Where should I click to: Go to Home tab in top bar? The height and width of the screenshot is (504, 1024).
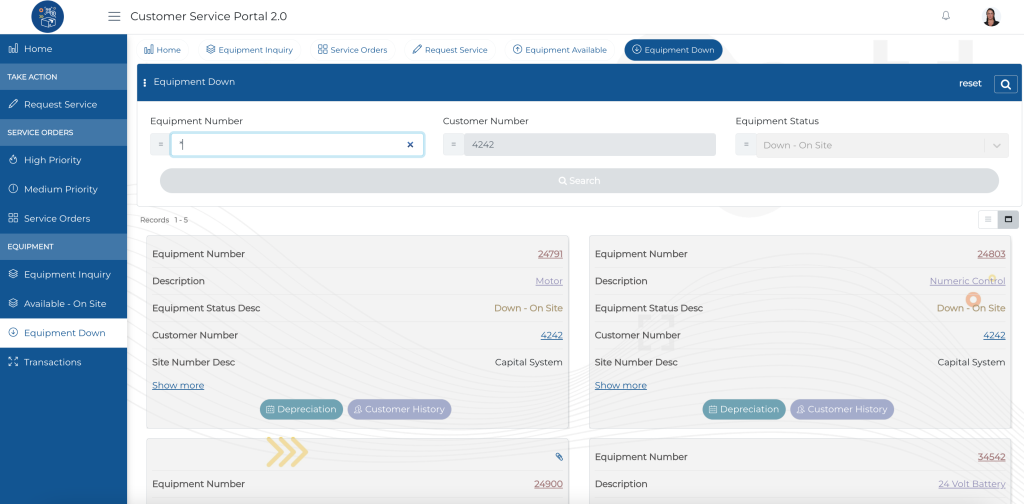point(163,50)
